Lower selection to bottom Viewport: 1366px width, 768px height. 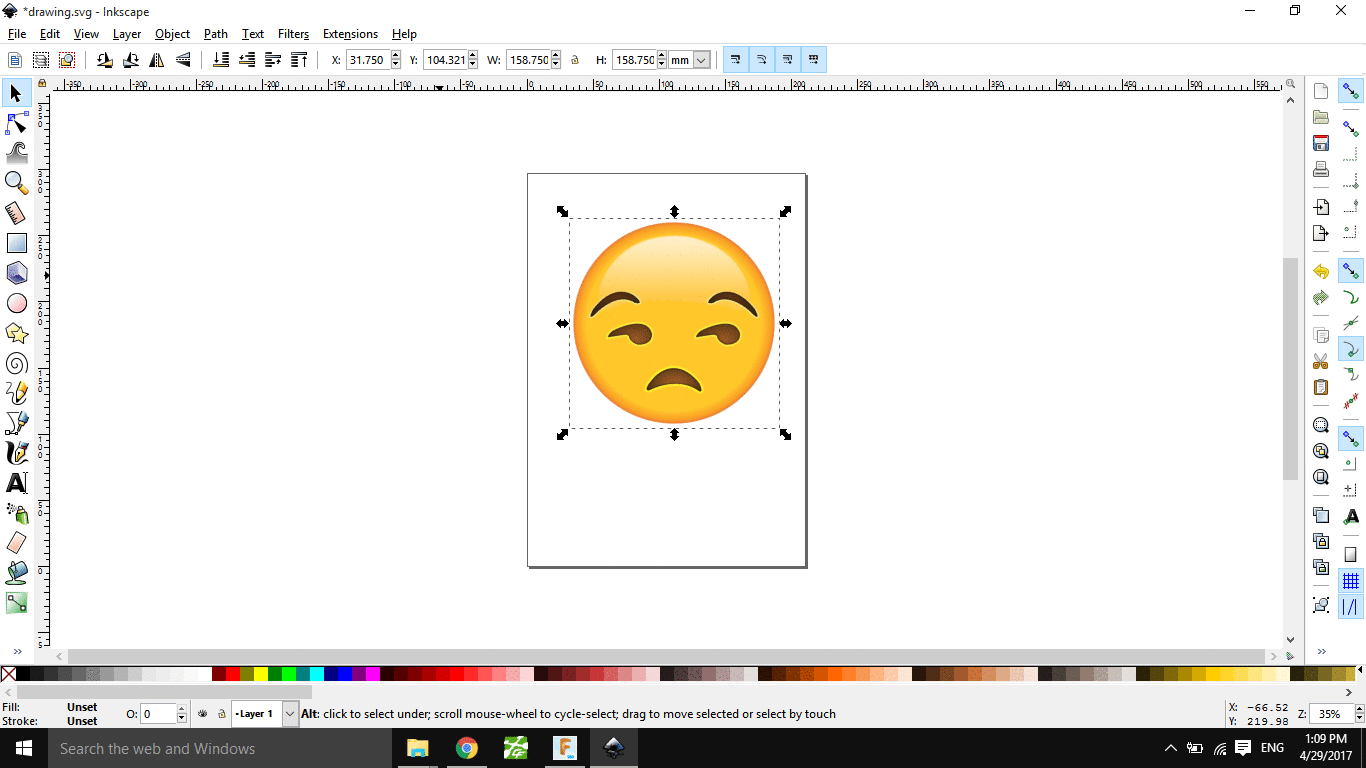point(221,60)
